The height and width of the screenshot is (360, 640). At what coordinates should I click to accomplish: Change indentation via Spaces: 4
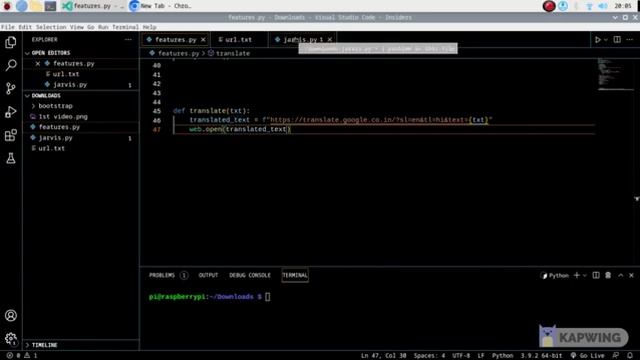point(429,356)
